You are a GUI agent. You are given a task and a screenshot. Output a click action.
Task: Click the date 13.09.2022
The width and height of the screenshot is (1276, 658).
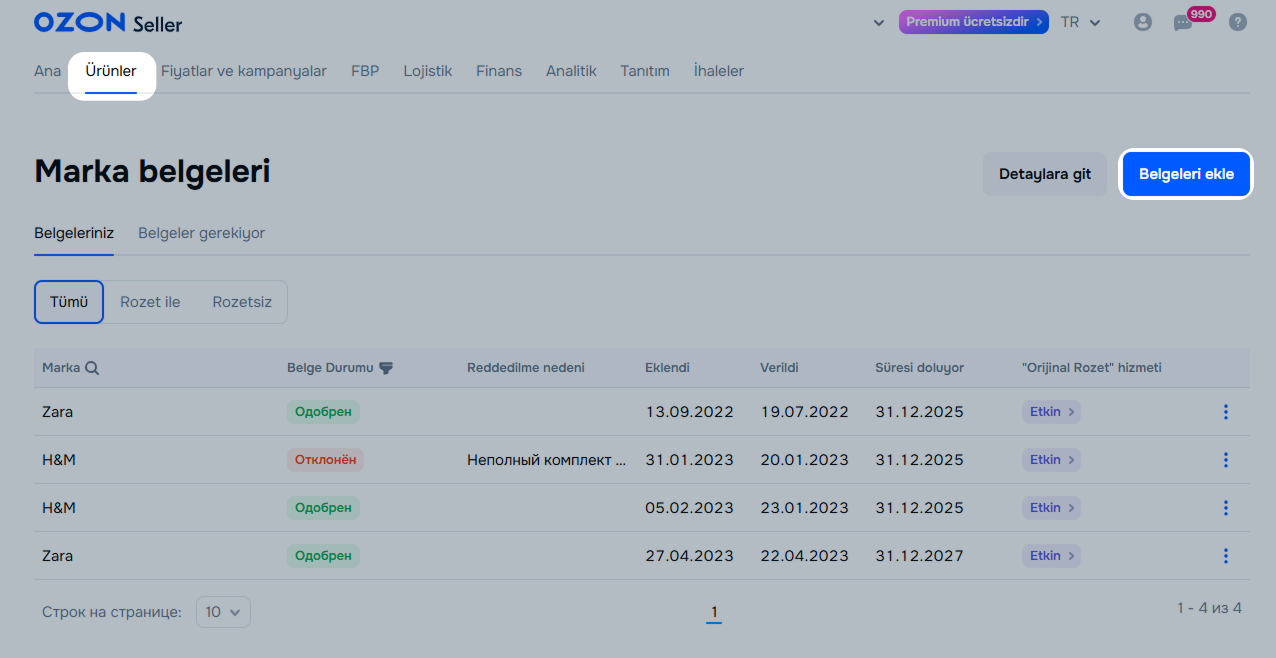[x=689, y=412]
